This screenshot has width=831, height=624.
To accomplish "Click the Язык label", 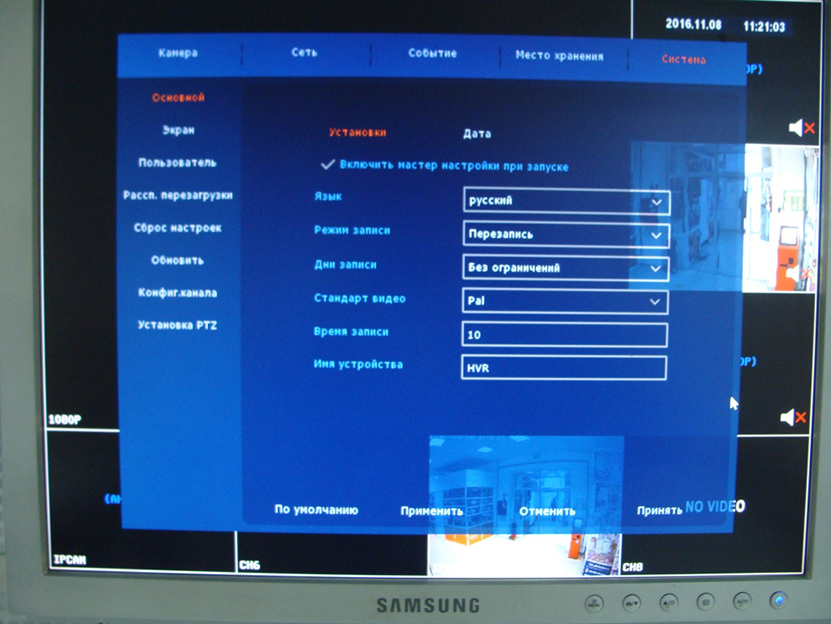I will (328, 196).
